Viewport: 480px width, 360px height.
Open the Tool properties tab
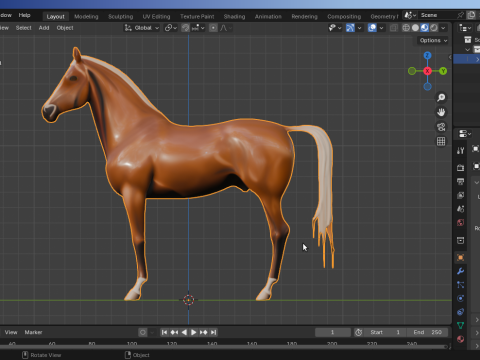[x=460, y=151]
